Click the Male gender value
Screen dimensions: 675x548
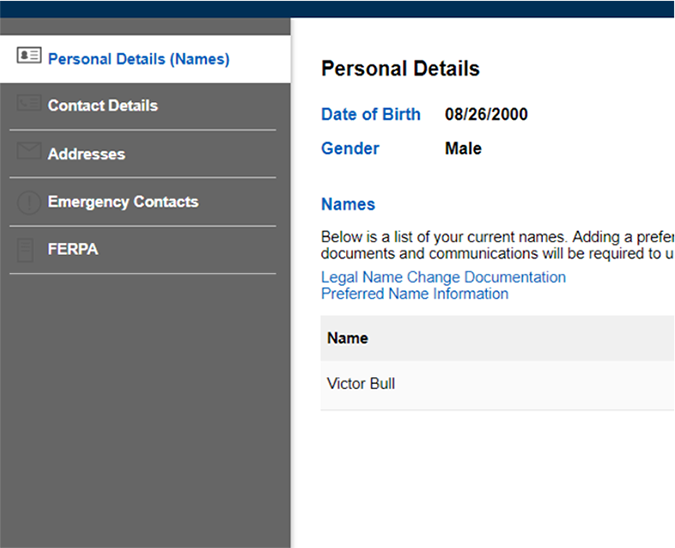click(x=463, y=149)
